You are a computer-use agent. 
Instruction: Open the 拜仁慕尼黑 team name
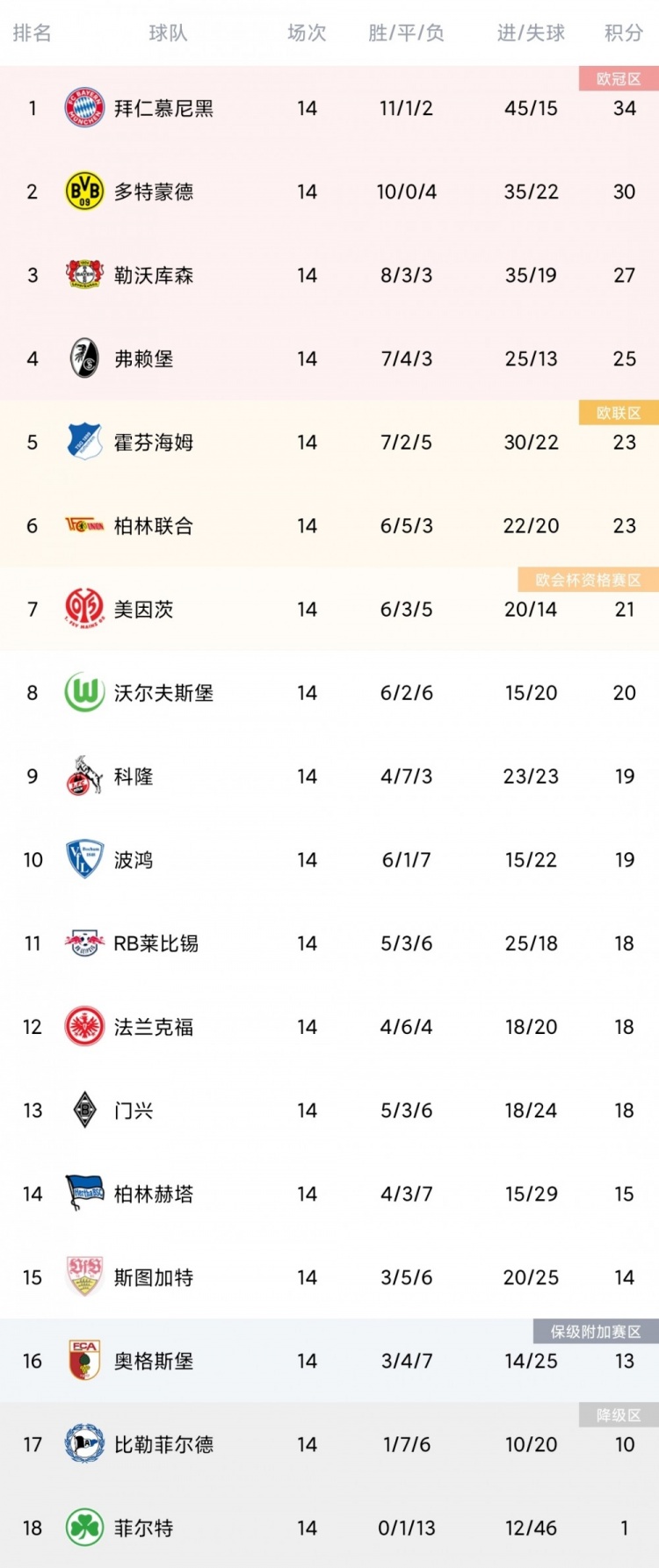(164, 108)
